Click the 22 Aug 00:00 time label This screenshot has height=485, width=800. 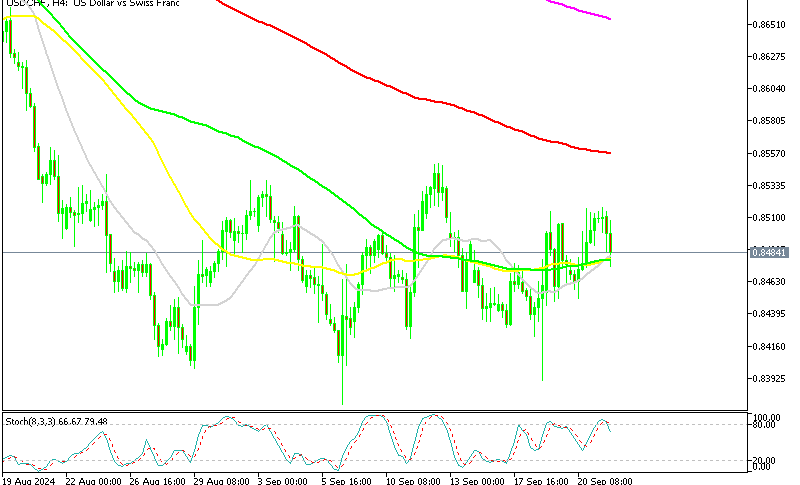pyautogui.click(x=94, y=481)
